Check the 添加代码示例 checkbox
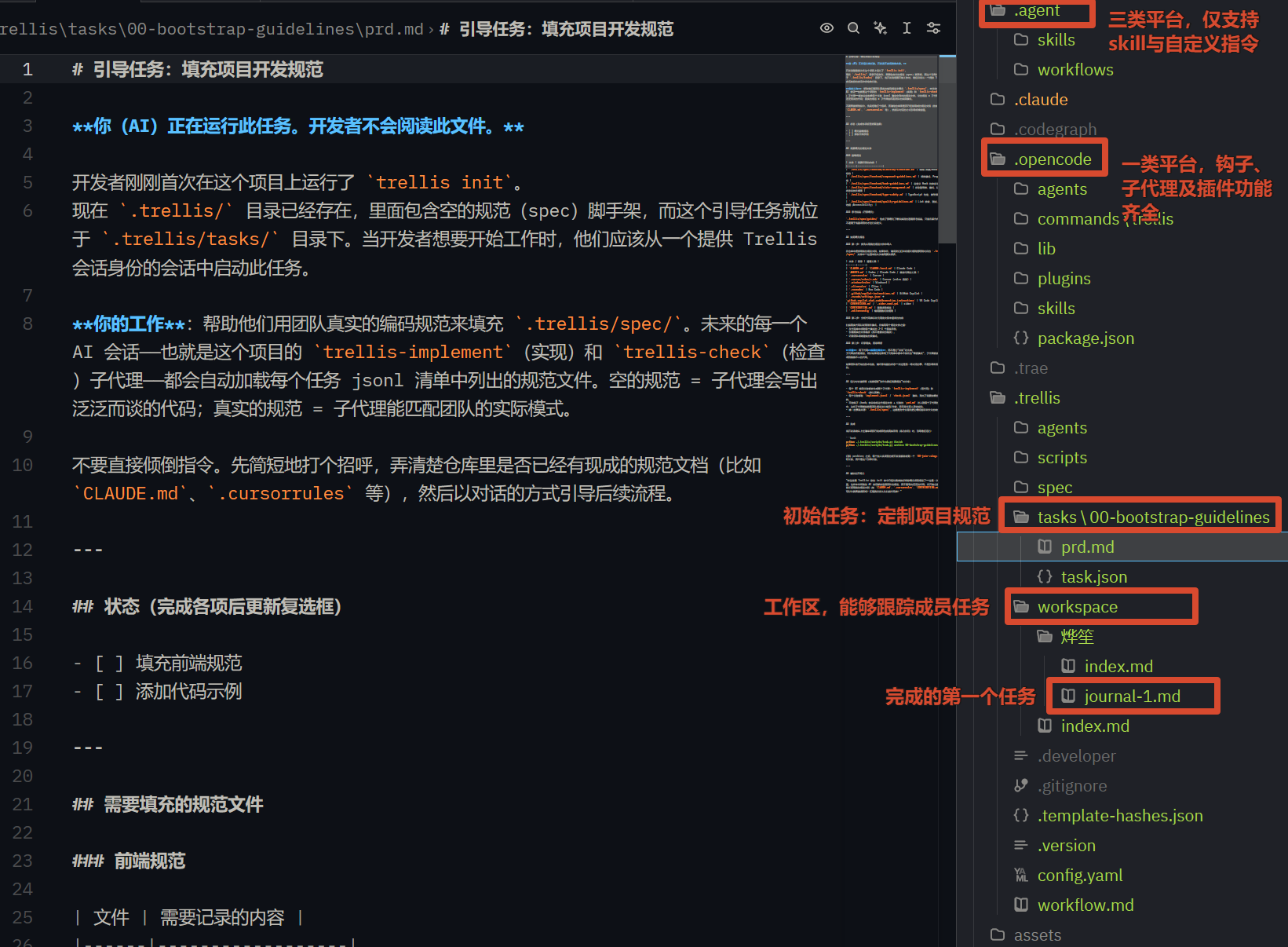Image resolution: width=1288 pixels, height=947 pixels. (x=109, y=692)
